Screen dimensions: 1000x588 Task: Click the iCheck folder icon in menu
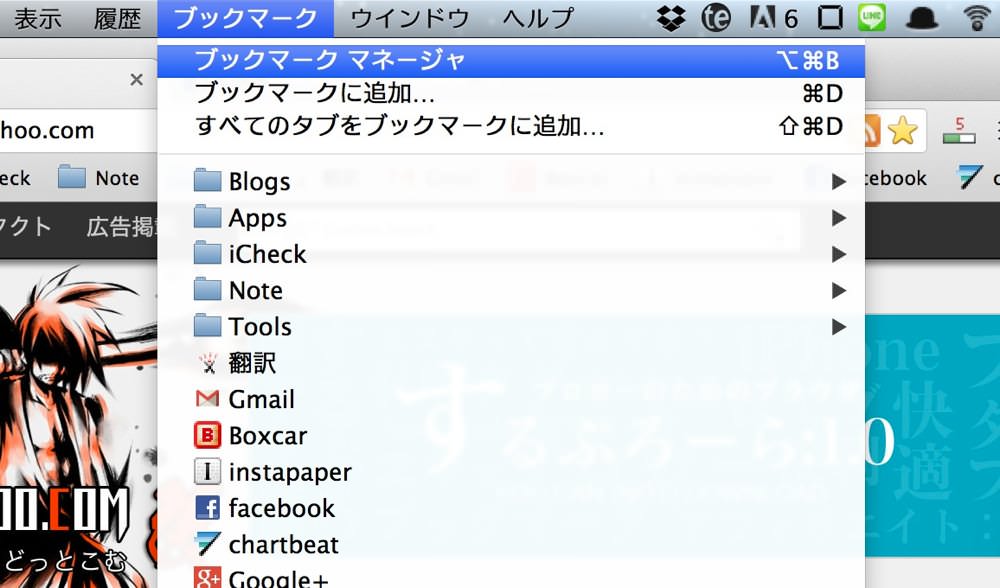[x=207, y=253]
